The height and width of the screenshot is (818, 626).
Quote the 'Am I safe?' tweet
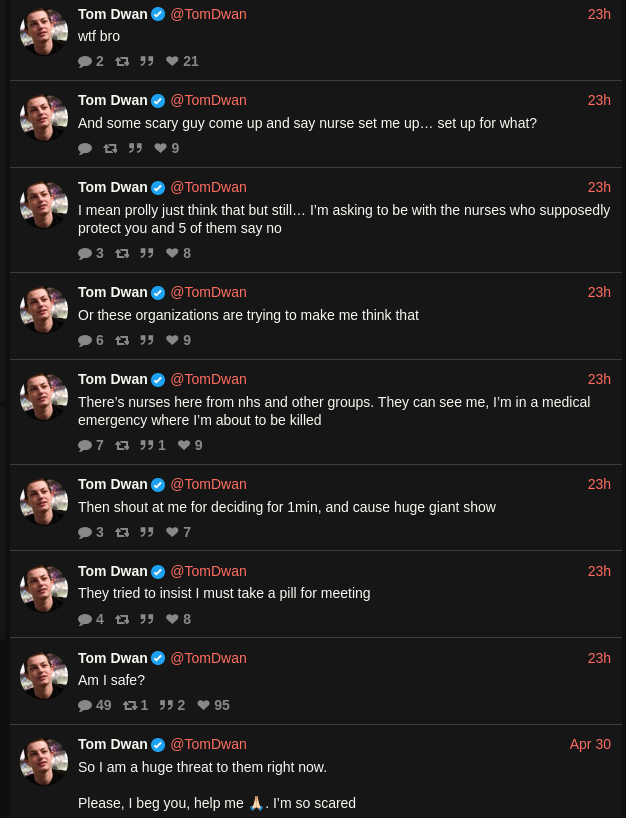coord(166,705)
